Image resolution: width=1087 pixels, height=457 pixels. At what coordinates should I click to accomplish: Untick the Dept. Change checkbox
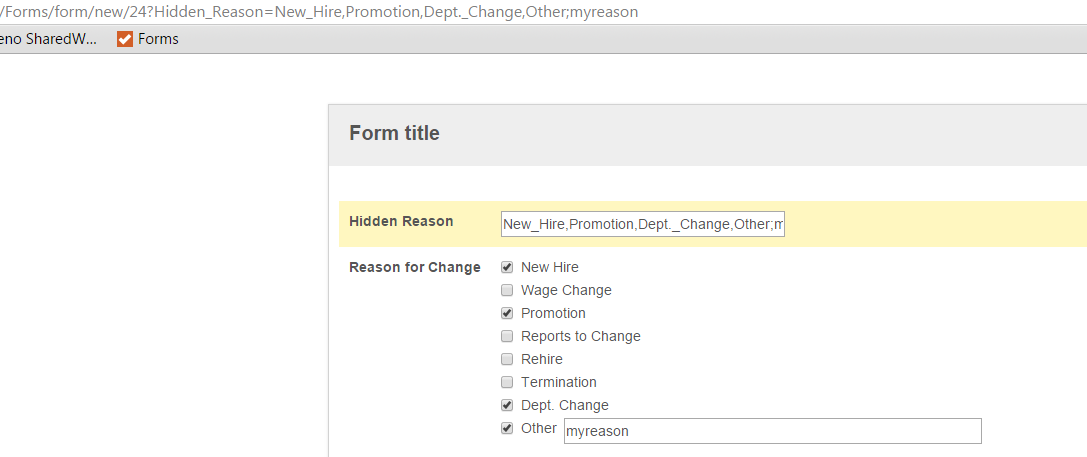[507, 405]
